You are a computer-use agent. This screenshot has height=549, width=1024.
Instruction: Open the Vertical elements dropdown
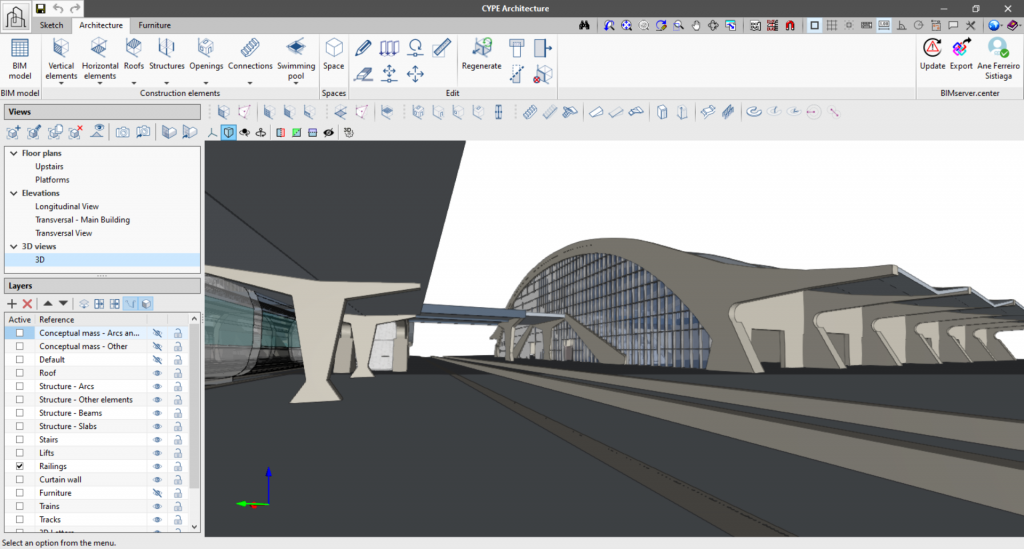click(61, 83)
